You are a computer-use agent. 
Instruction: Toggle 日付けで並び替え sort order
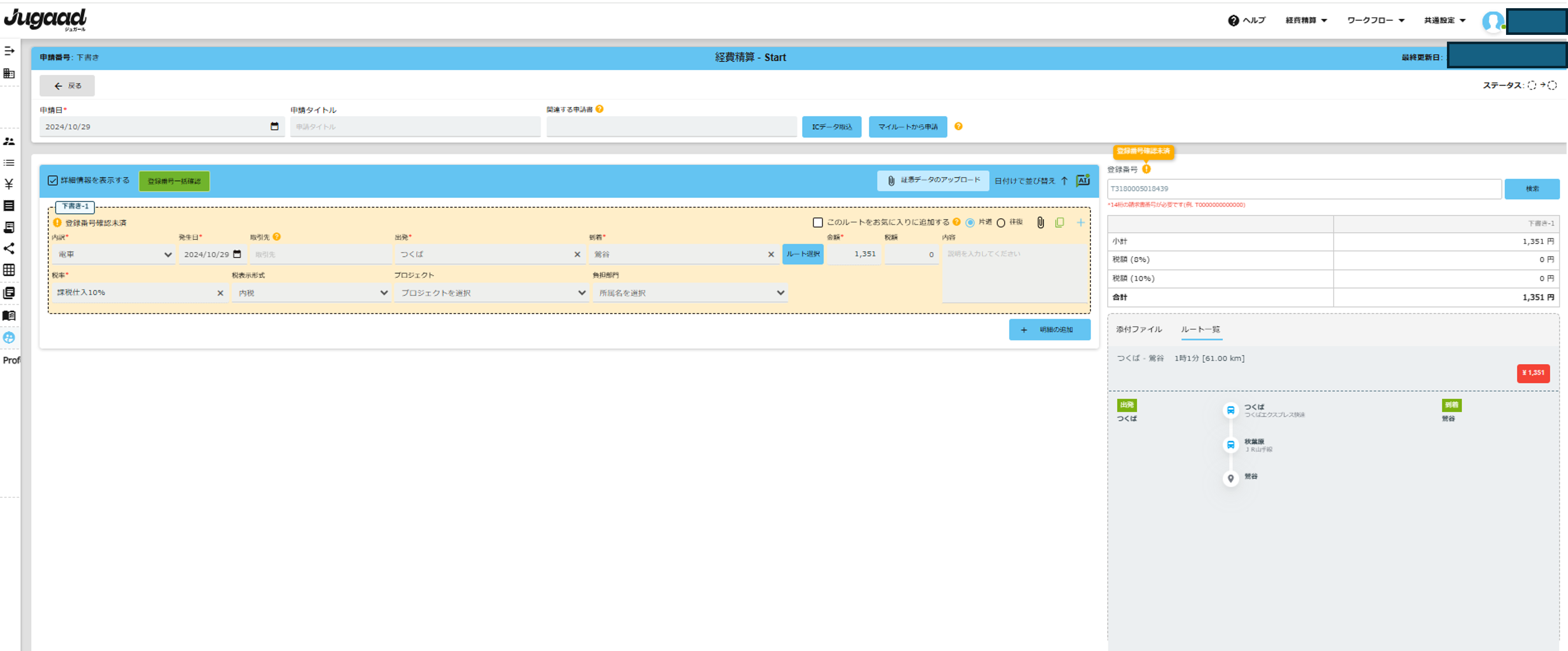1031,181
